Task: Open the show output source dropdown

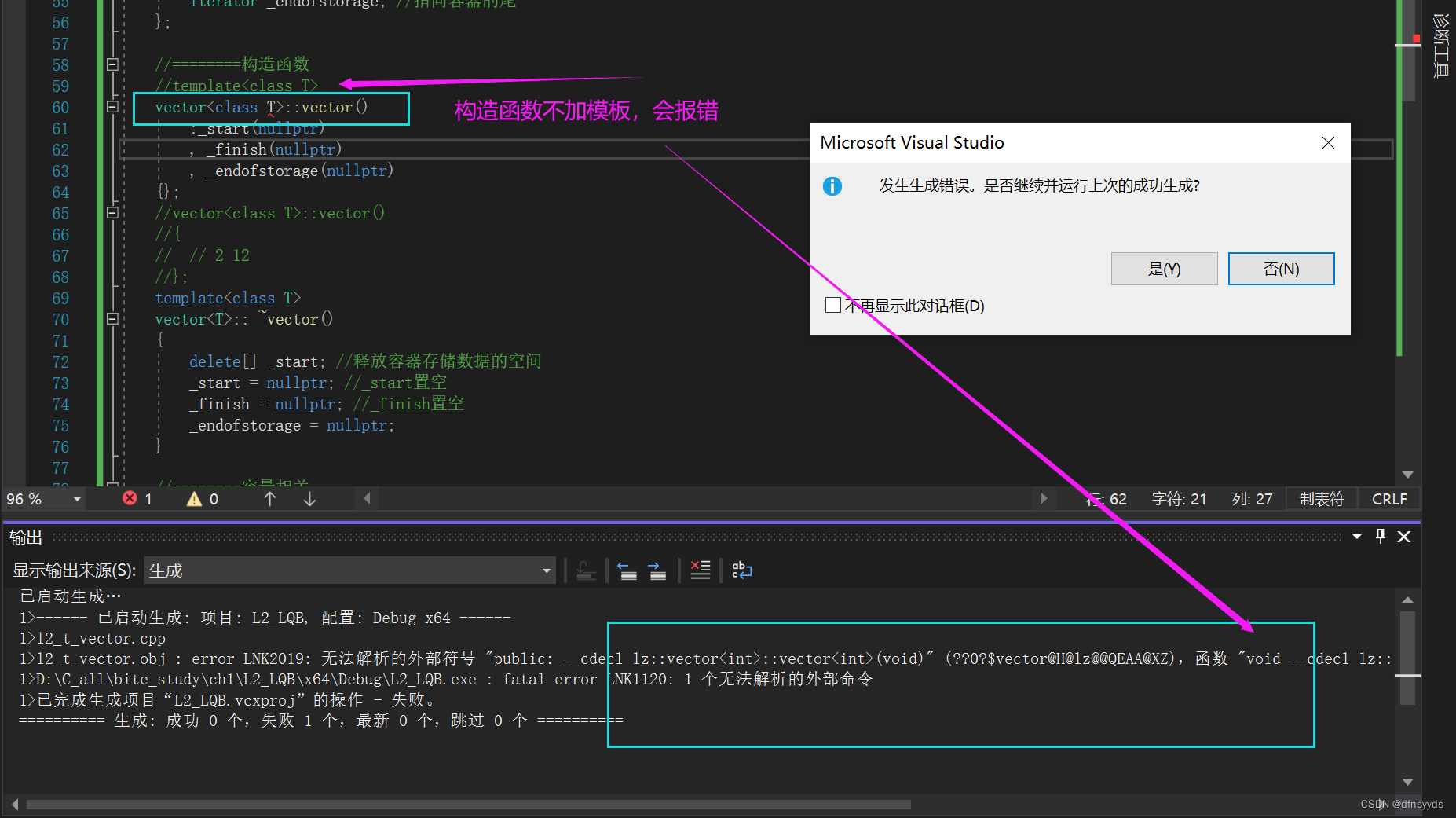Action: (349, 570)
